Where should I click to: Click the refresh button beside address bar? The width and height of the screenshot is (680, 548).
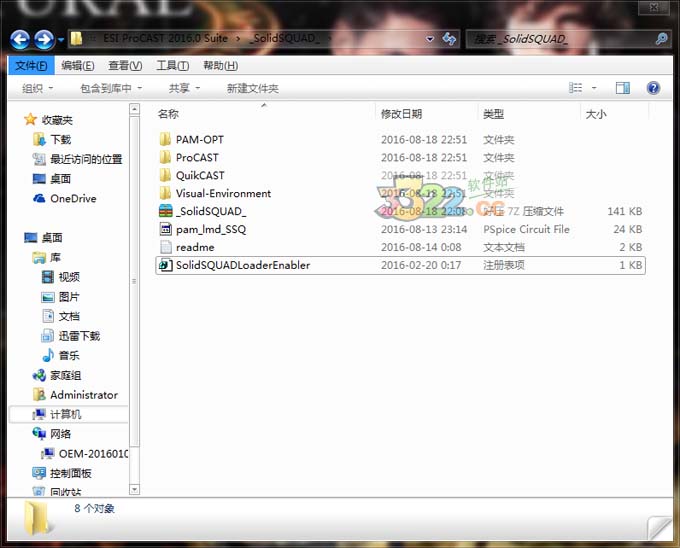coord(449,39)
